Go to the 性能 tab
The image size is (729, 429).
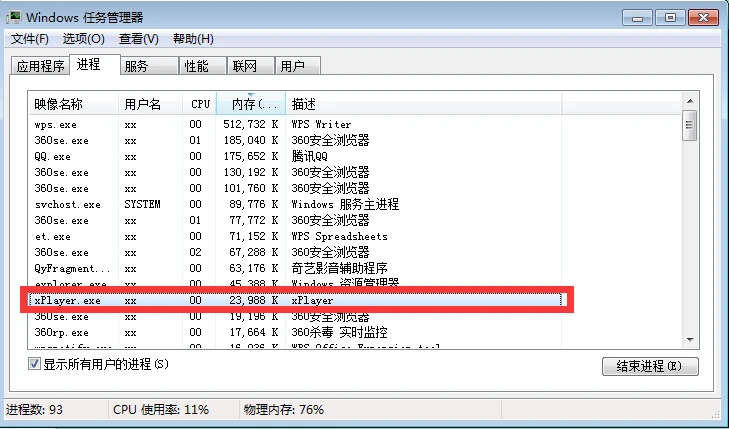[x=196, y=67]
